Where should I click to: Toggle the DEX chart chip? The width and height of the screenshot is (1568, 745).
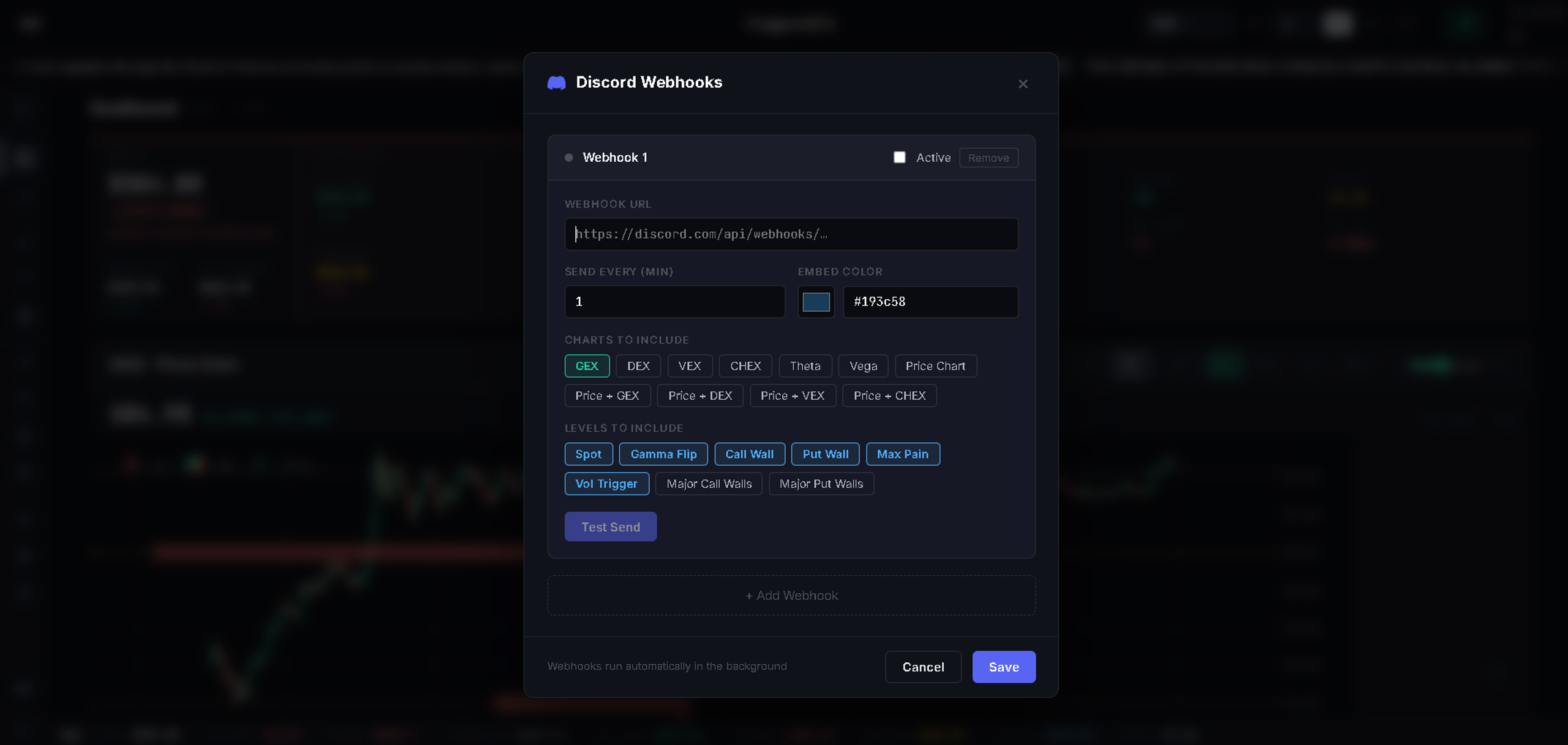638,365
